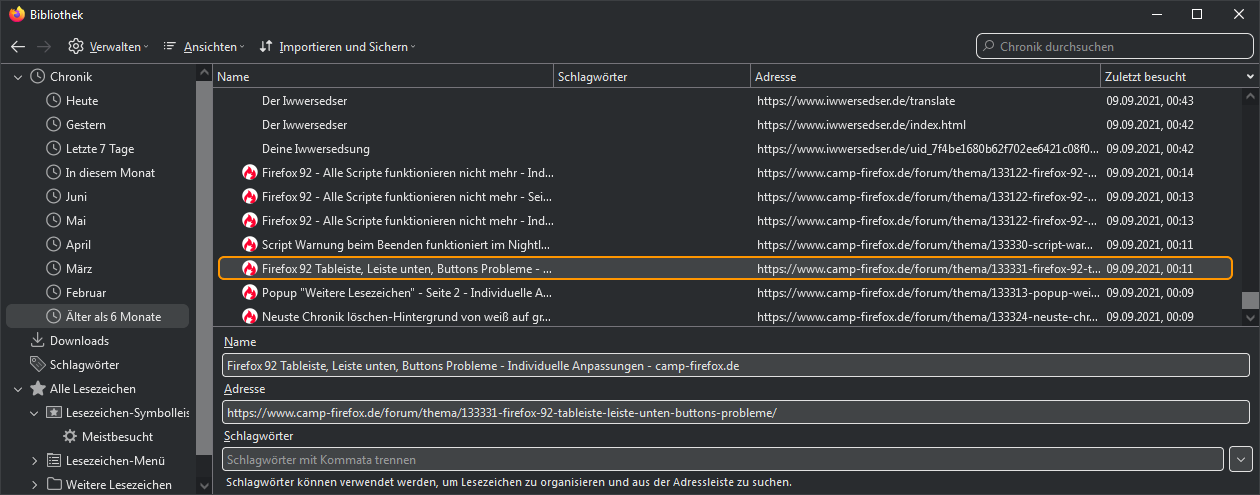Click the Schlagwörter tag icon in sidebar
This screenshot has width=1260, height=495.
pos(38,365)
